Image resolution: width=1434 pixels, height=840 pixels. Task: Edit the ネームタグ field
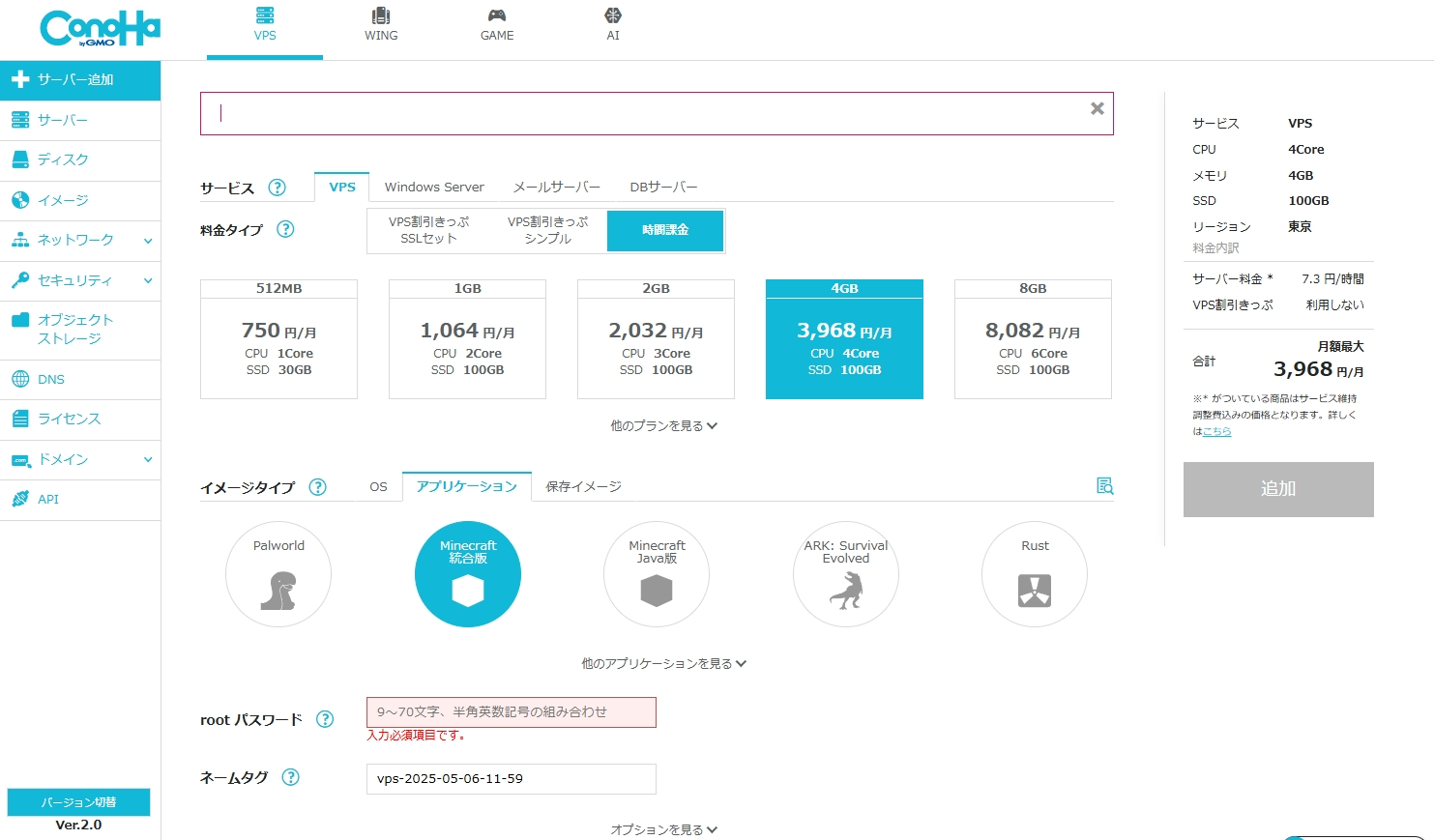click(512, 779)
